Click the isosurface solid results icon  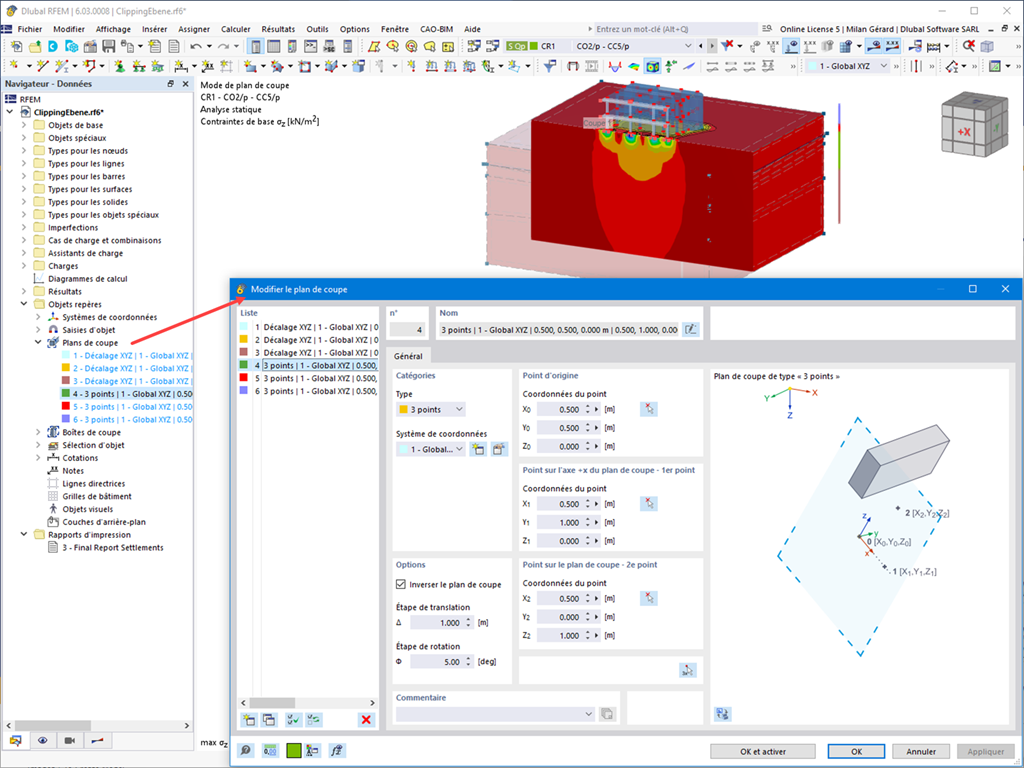click(652, 66)
